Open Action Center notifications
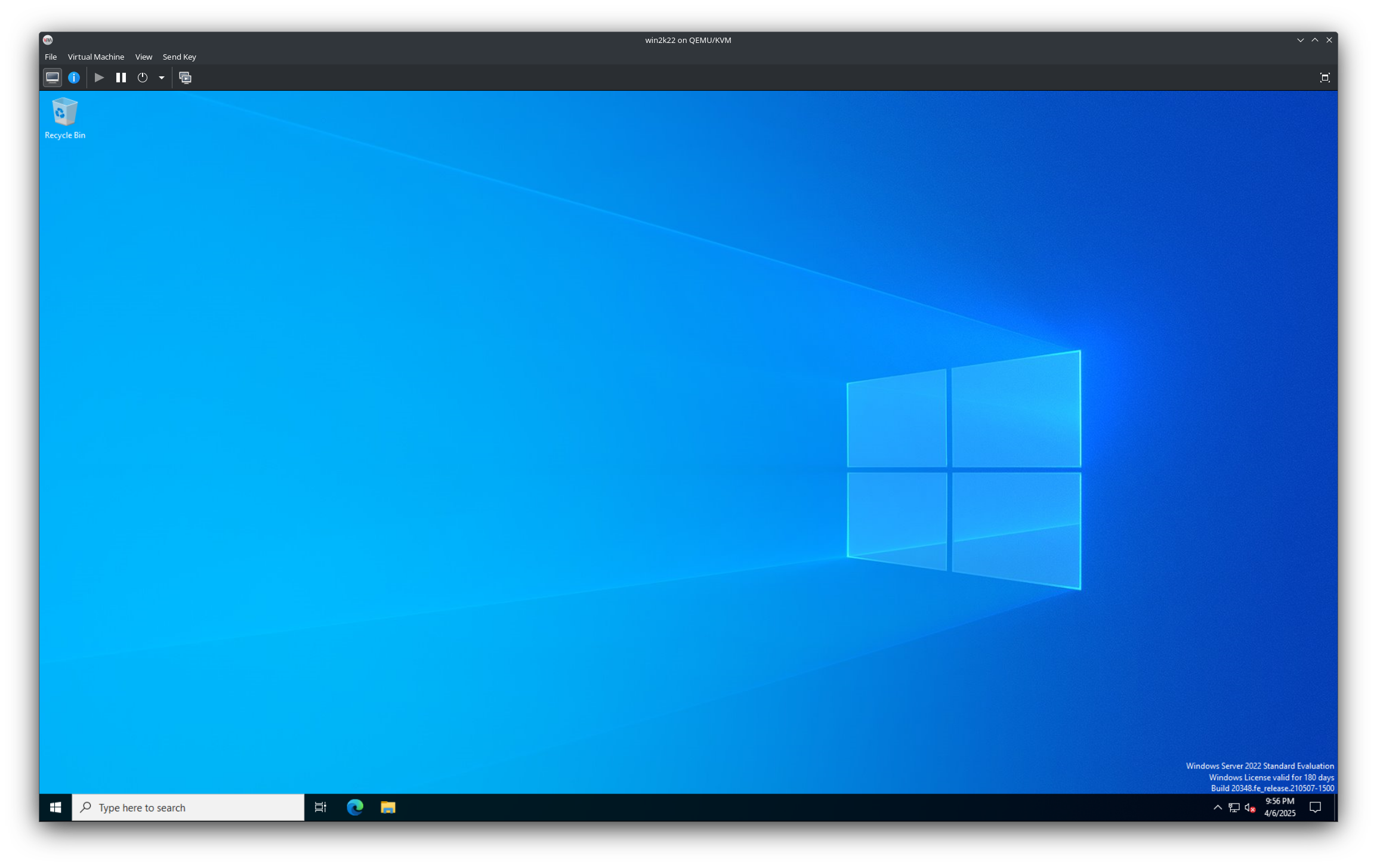This screenshot has height=868, width=1377. [1316, 807]
